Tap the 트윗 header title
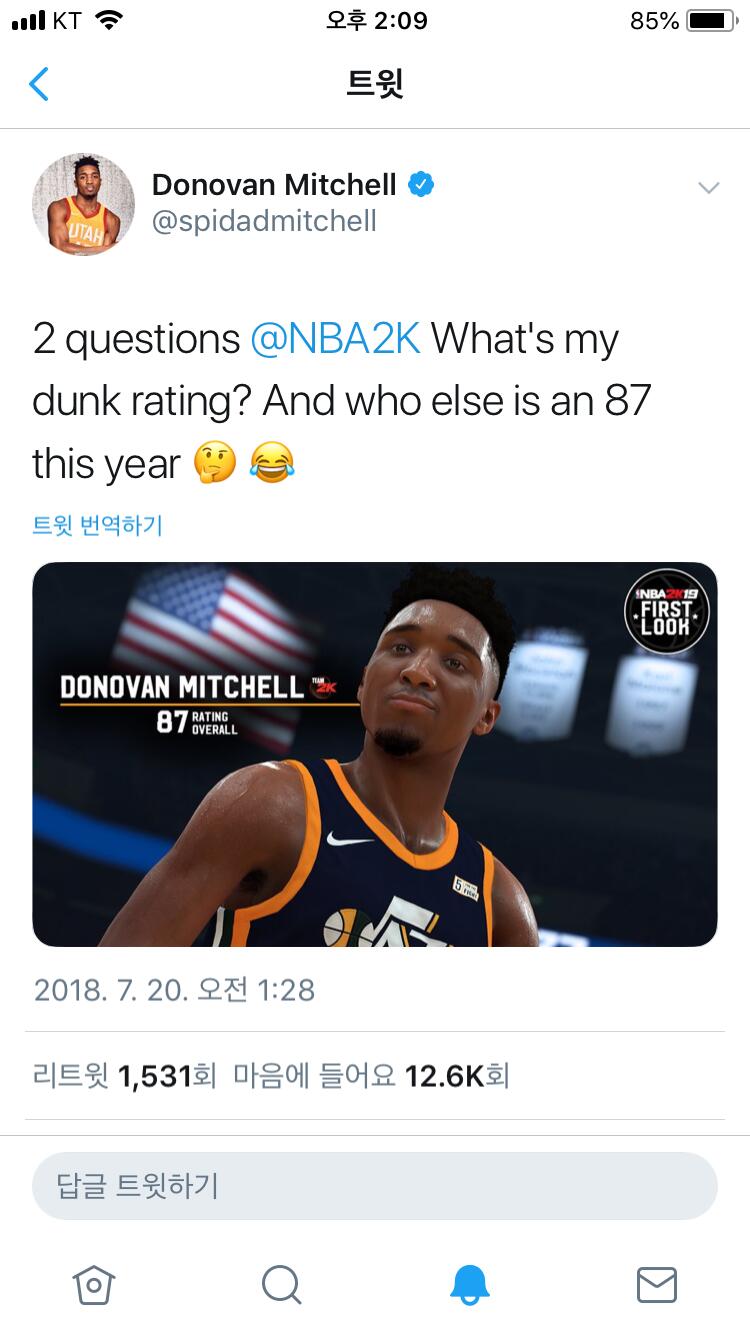The image size is (750, 1334). tap(375, 84)
